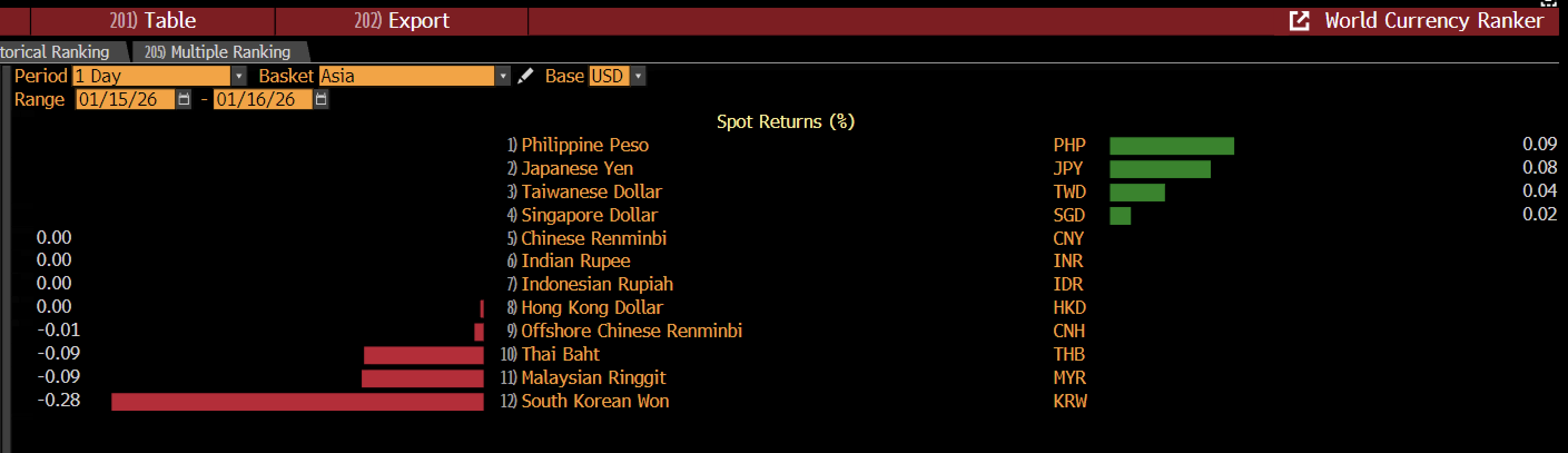Open the Japanese Yen entry
The height and width of the screenshot is (453, 1568).
tap(576, 168)
